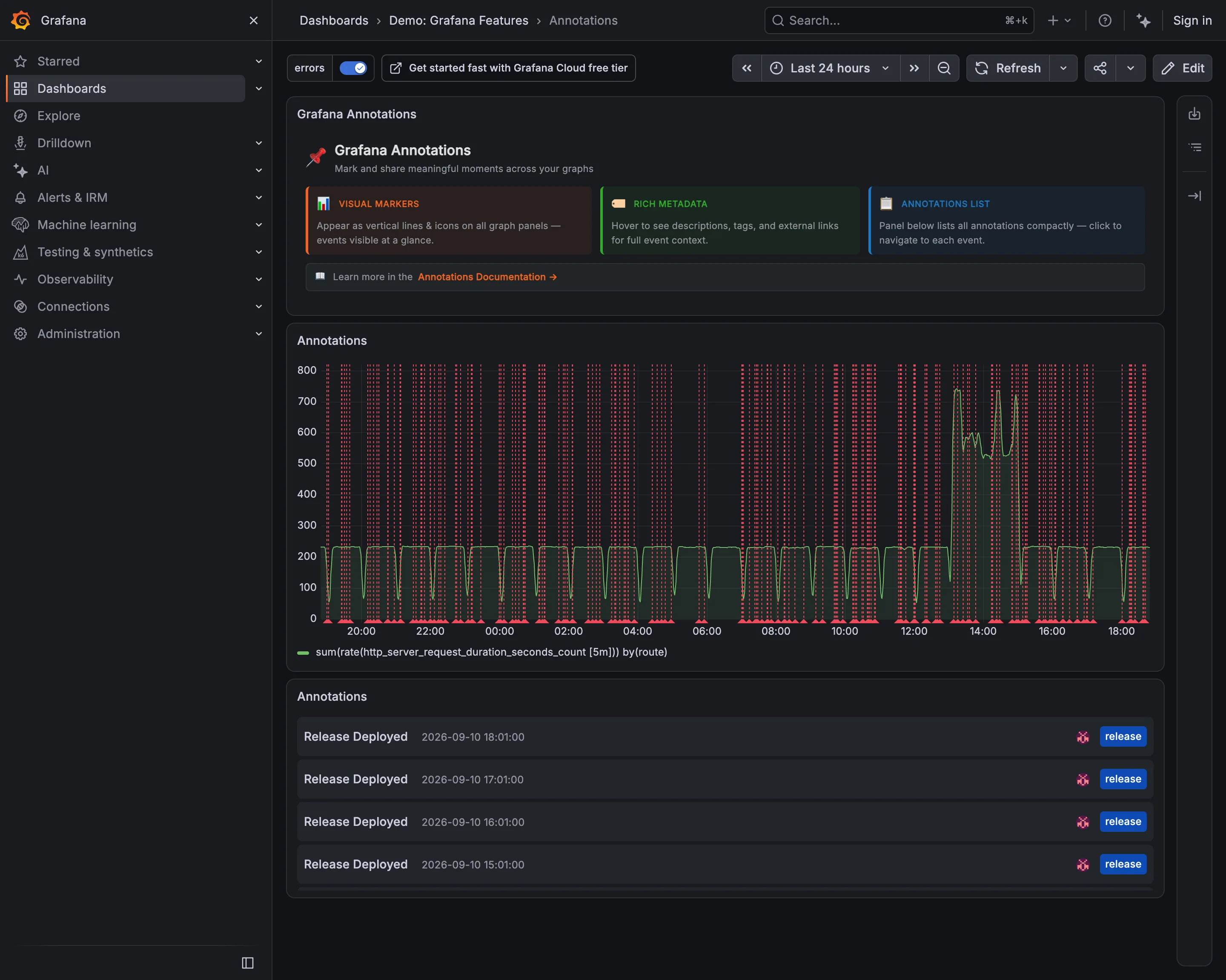
Task: Click the Dashboards grid icon
Action: (x=20, y=89)
